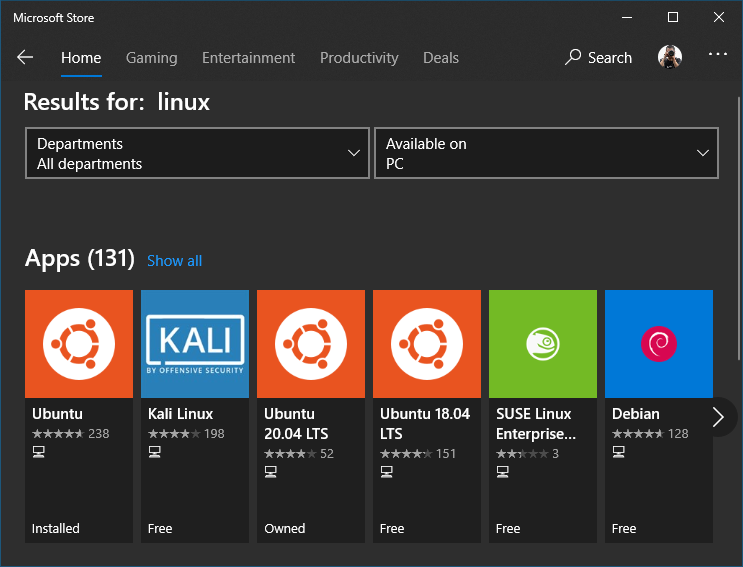This screenshot has height=567, width=743.
Task: Open the Available on dropdown
Action: [x=546, y=153]
